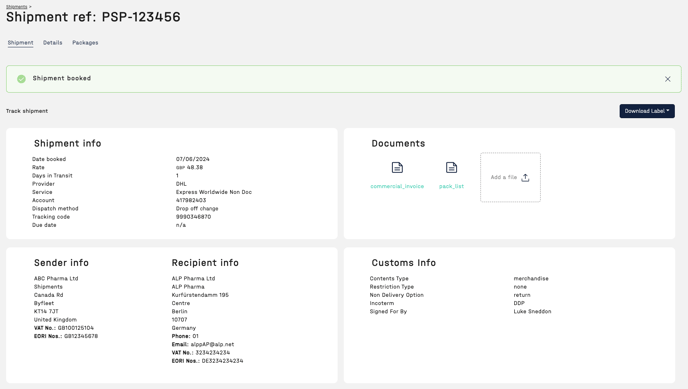Image resolution: width=688 pixels, height=389 pixels.
Task: Click the Due date n/a value
Action: click(181, 225)
